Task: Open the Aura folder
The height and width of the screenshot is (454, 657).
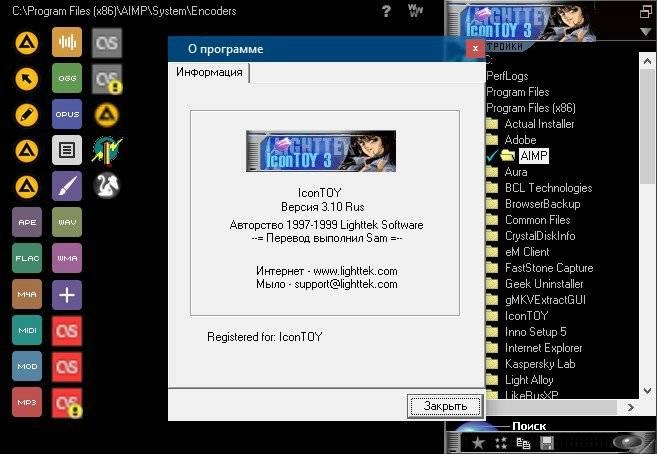Action: 516,172
